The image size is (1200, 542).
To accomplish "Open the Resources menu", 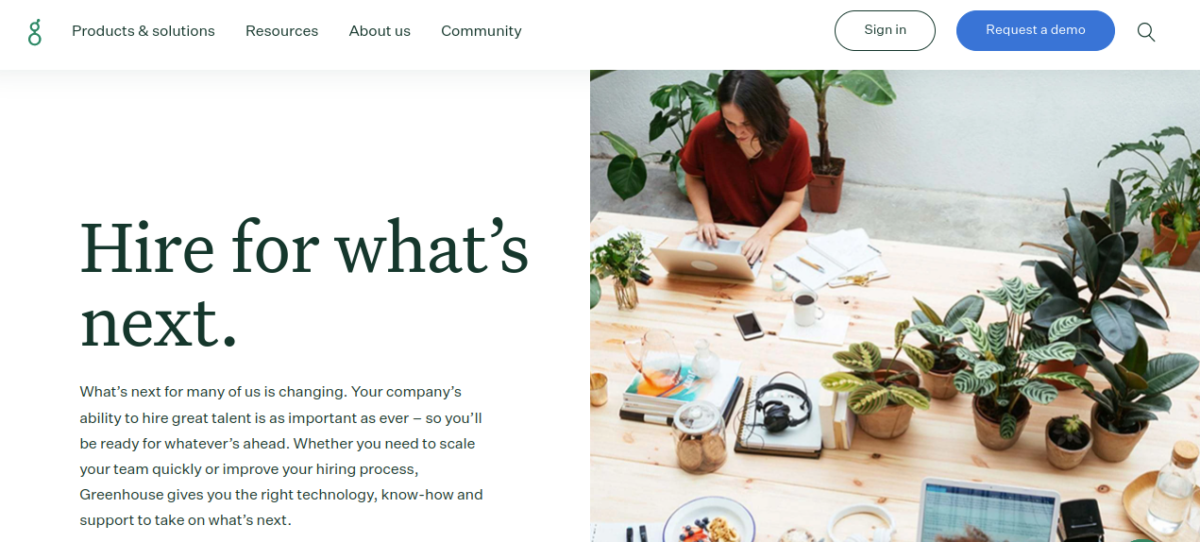I will point(282,31).
